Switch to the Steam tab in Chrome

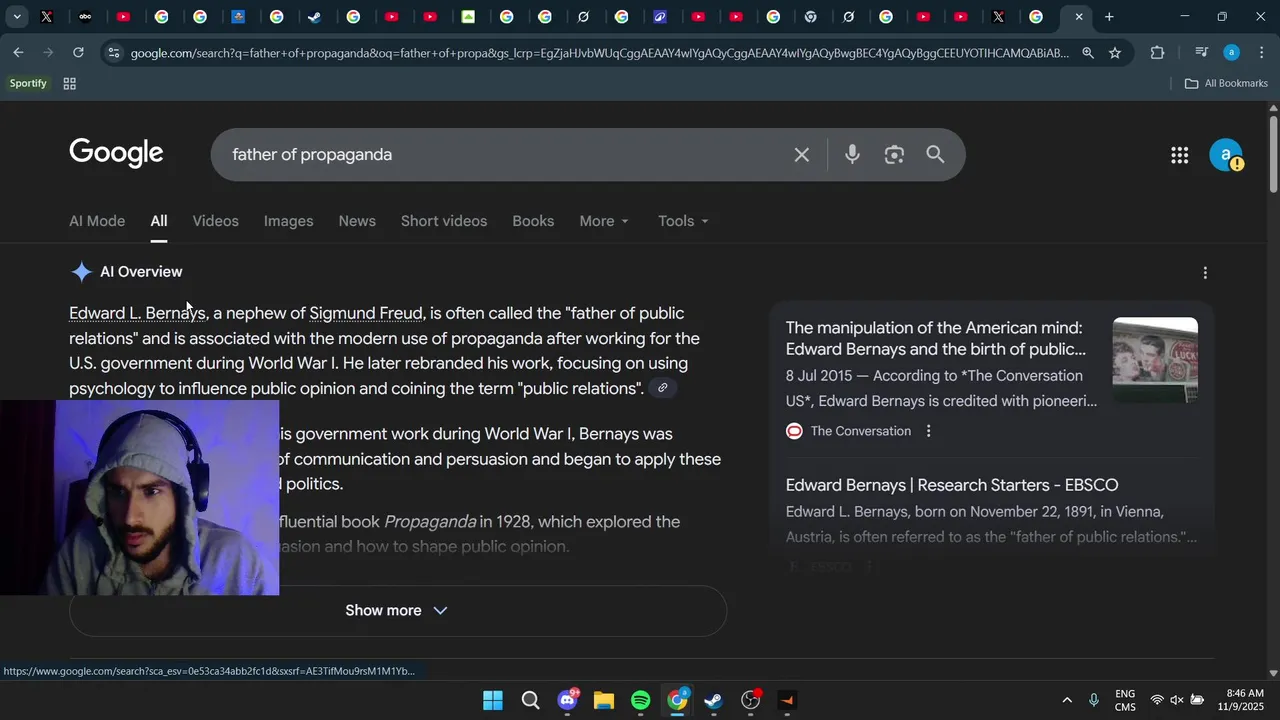pos(315,17)
